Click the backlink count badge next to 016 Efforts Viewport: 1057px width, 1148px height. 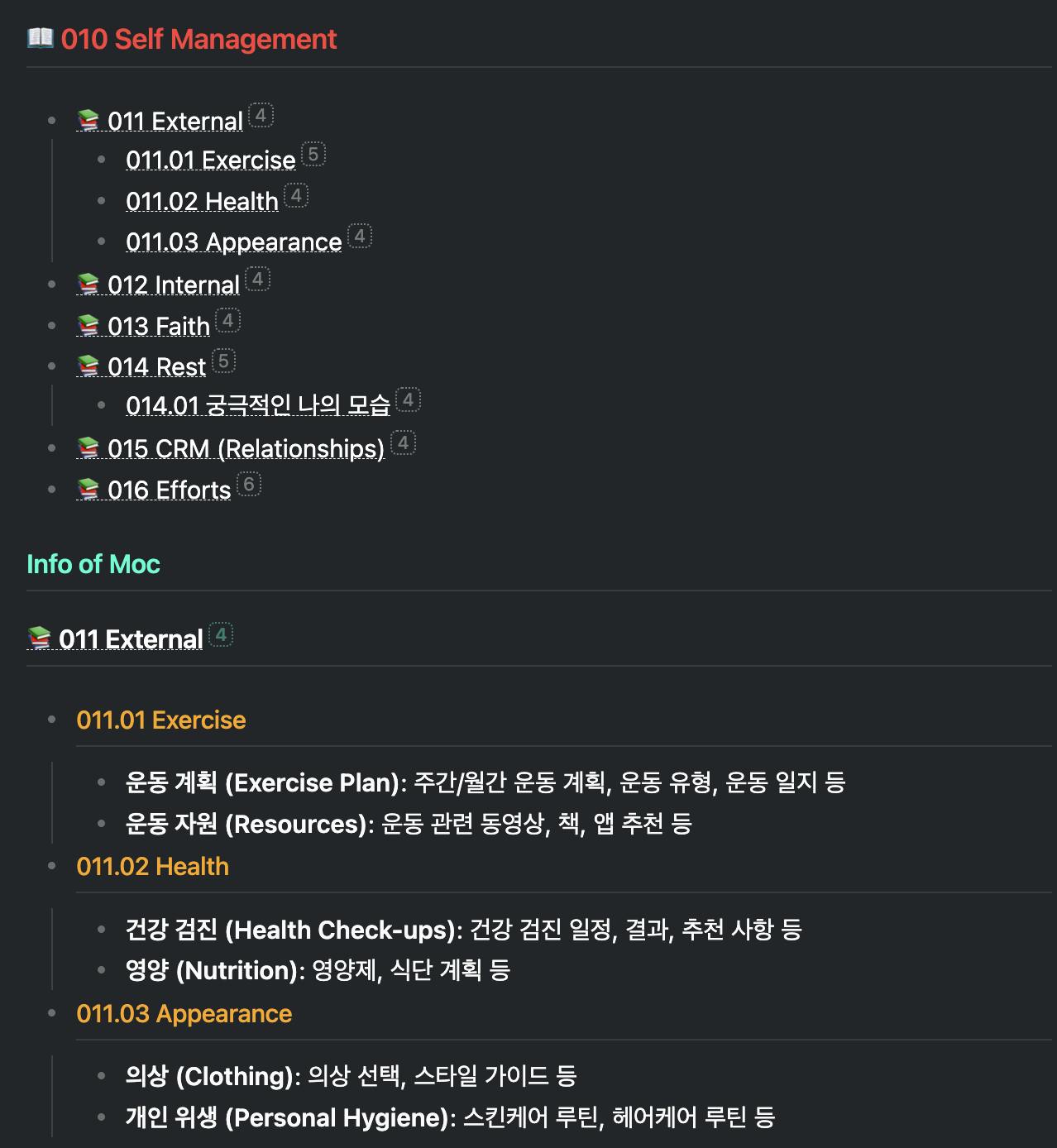tap(249, 484)
